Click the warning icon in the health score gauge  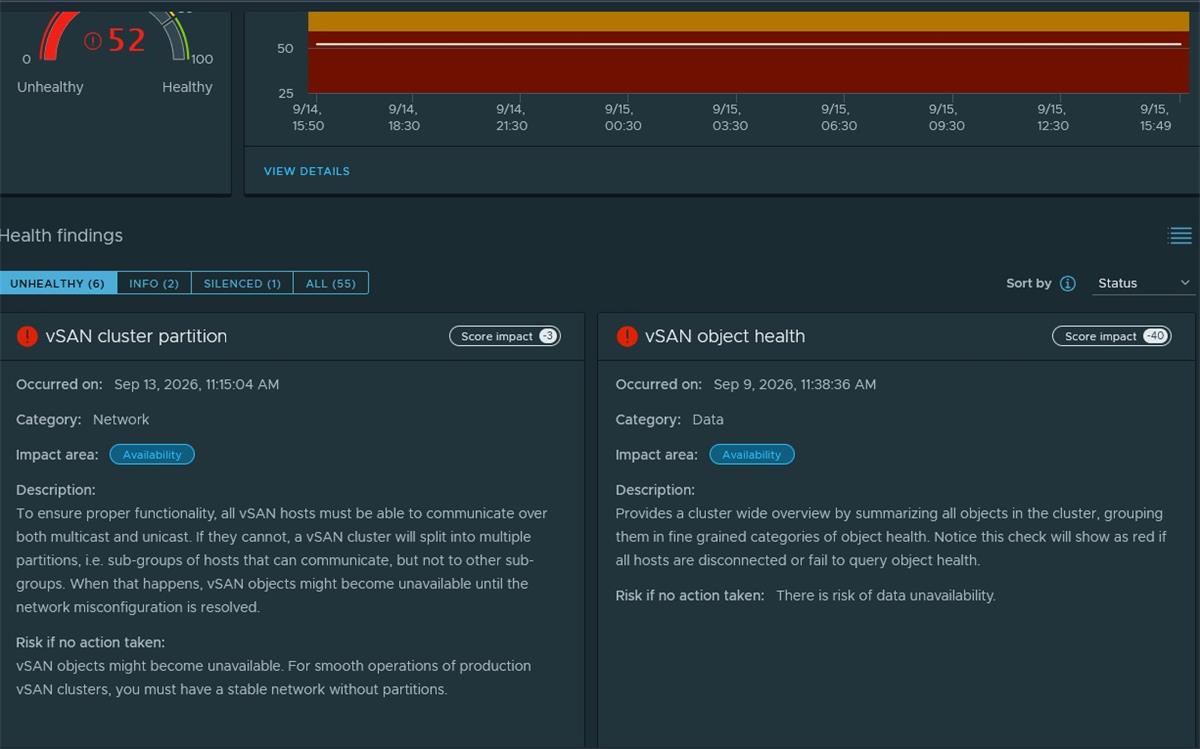pyautogui.click(x=93, y=41)
